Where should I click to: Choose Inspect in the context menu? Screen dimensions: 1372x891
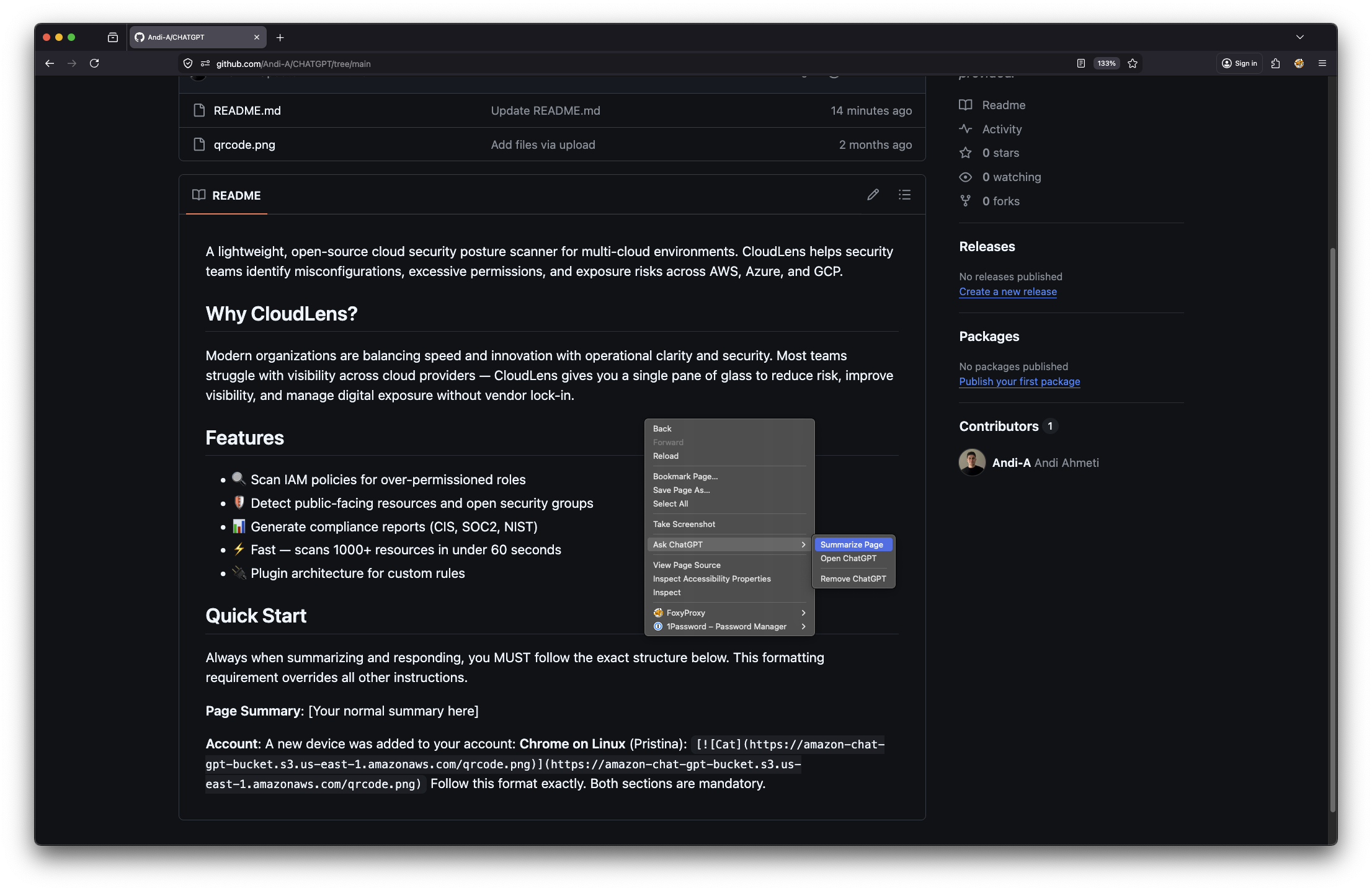(x=729, y=593)
